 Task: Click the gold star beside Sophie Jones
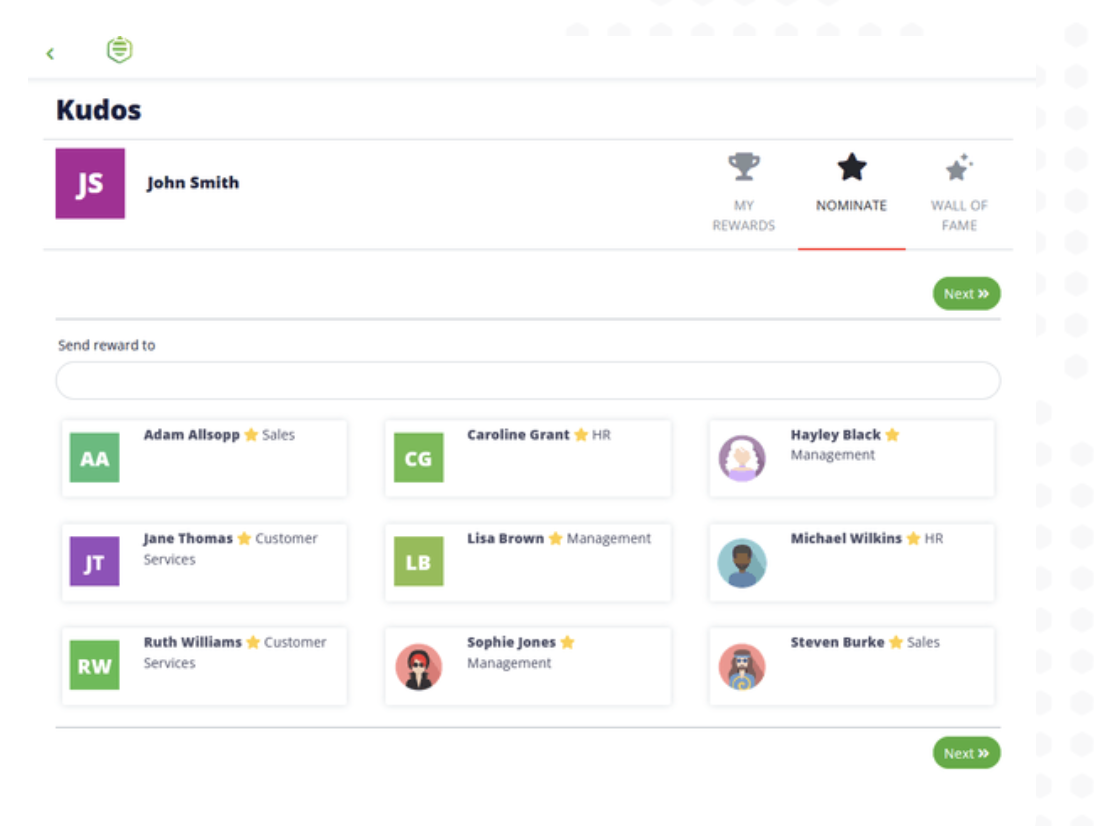[569, 641]
